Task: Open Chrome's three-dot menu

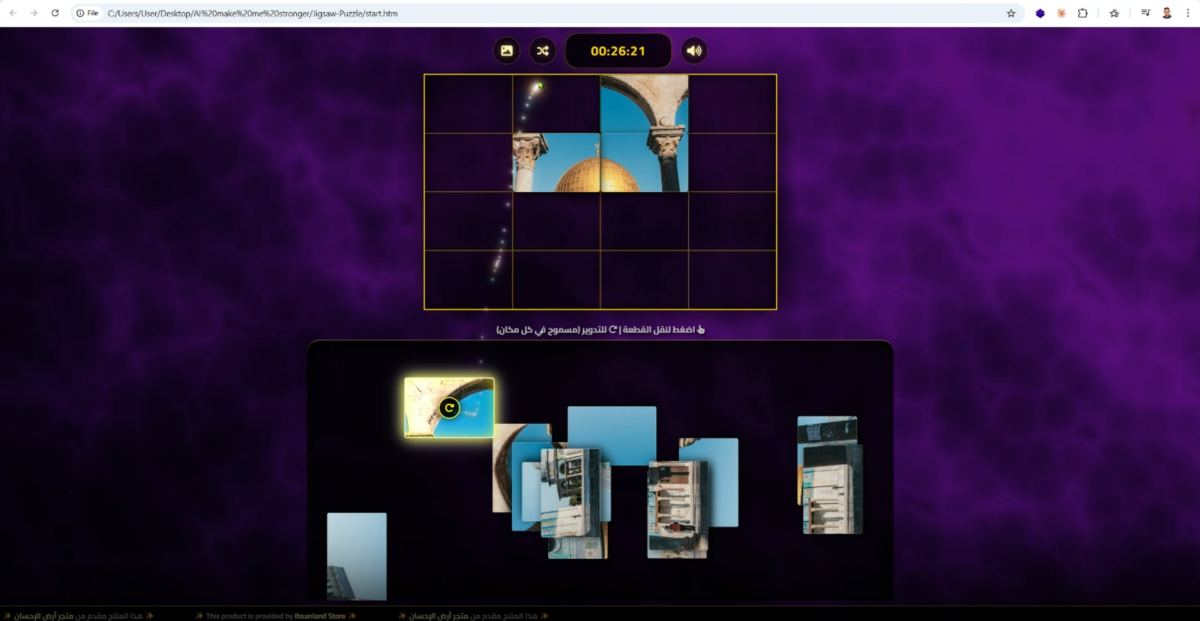Action: 1188,13
